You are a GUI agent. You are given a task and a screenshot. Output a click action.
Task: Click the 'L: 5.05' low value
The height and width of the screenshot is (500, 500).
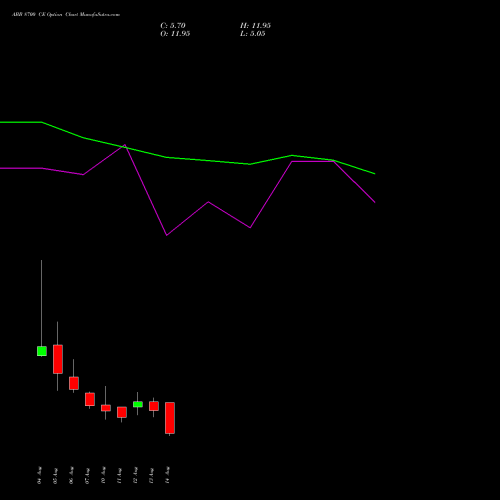[253, 34]
